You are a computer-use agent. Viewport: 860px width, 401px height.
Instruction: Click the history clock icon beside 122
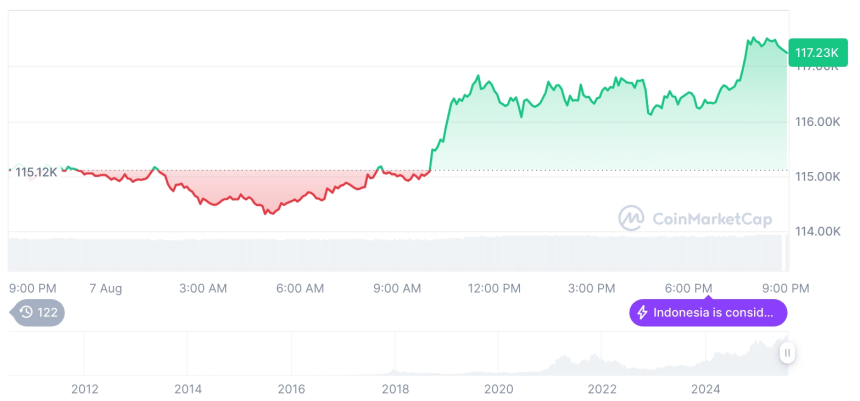click(26, 313)
